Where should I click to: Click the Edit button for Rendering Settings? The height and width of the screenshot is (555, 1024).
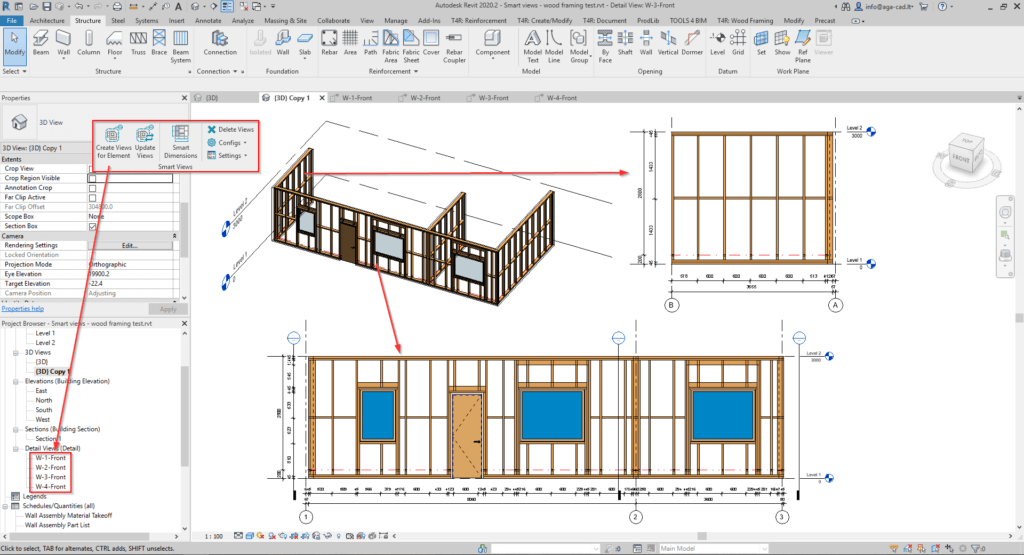point(130,245)
